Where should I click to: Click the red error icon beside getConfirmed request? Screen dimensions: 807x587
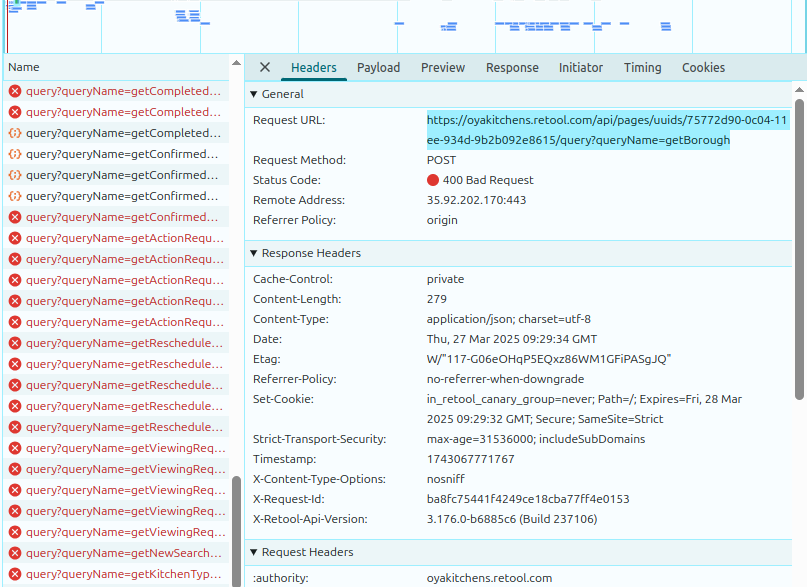tap(15, 217)
